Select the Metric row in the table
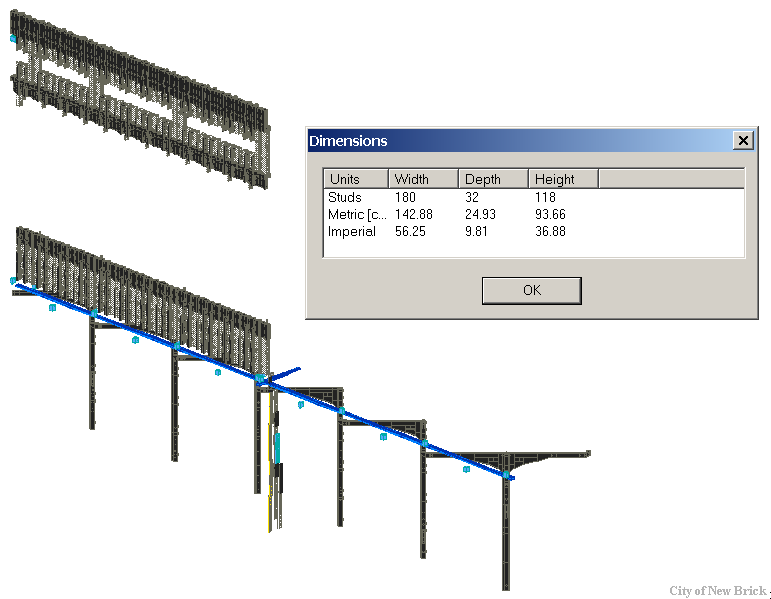The height and width of the screenshot is (599, 771). click(x=534, y=214)
